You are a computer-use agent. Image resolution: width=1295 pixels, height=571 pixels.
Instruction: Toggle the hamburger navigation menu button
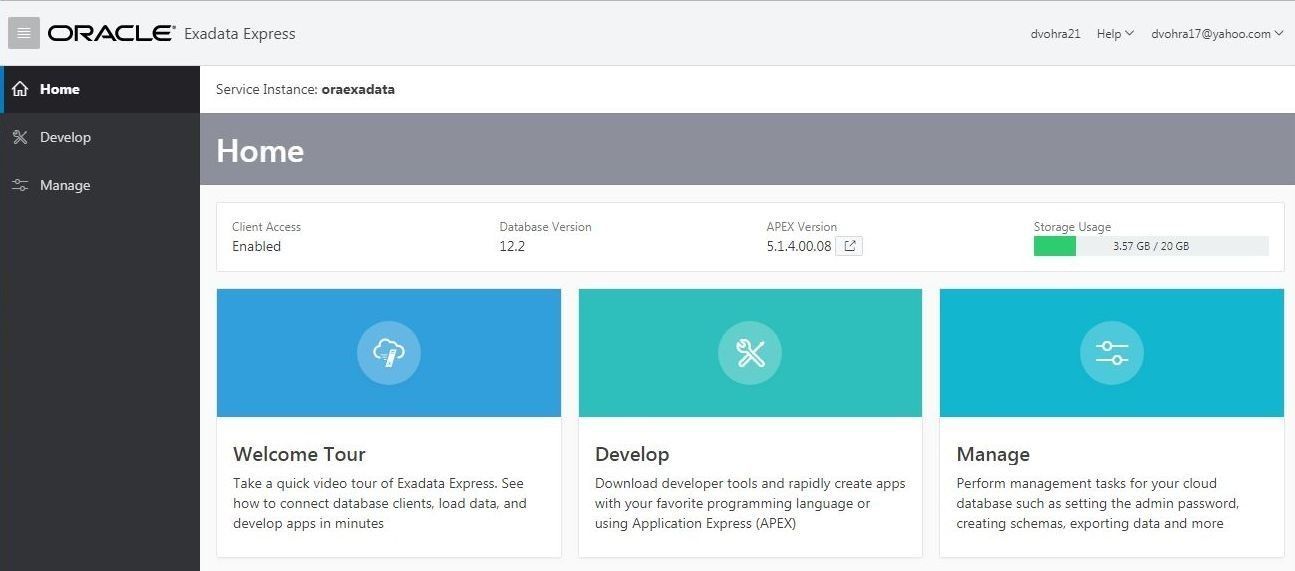(24, 33)
